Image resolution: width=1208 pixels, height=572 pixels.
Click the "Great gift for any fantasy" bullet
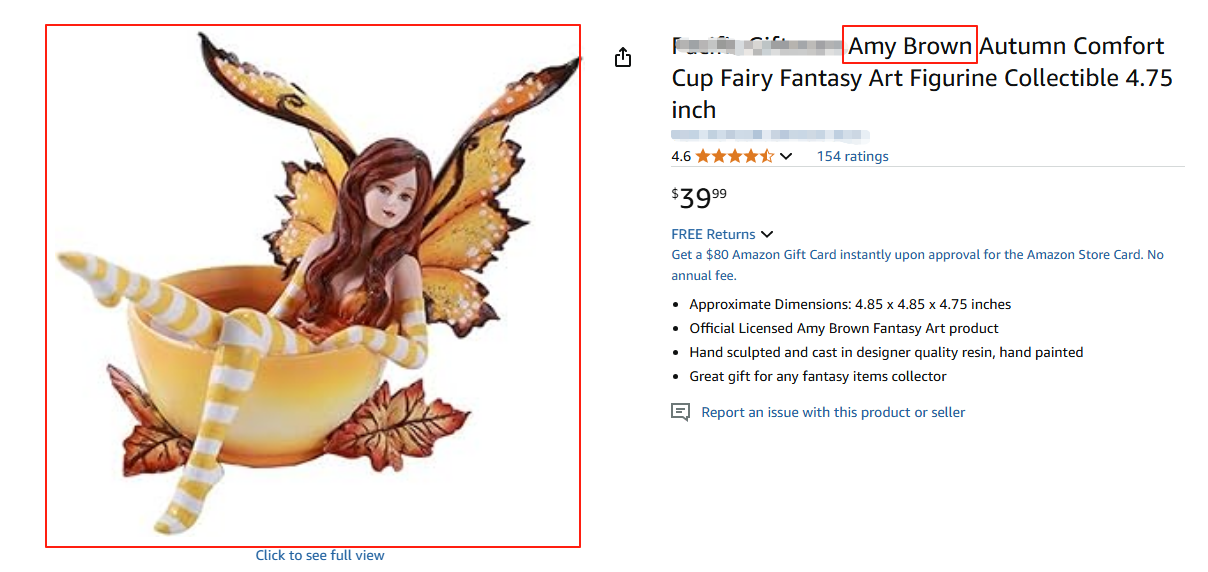click(x=817, y=376)
